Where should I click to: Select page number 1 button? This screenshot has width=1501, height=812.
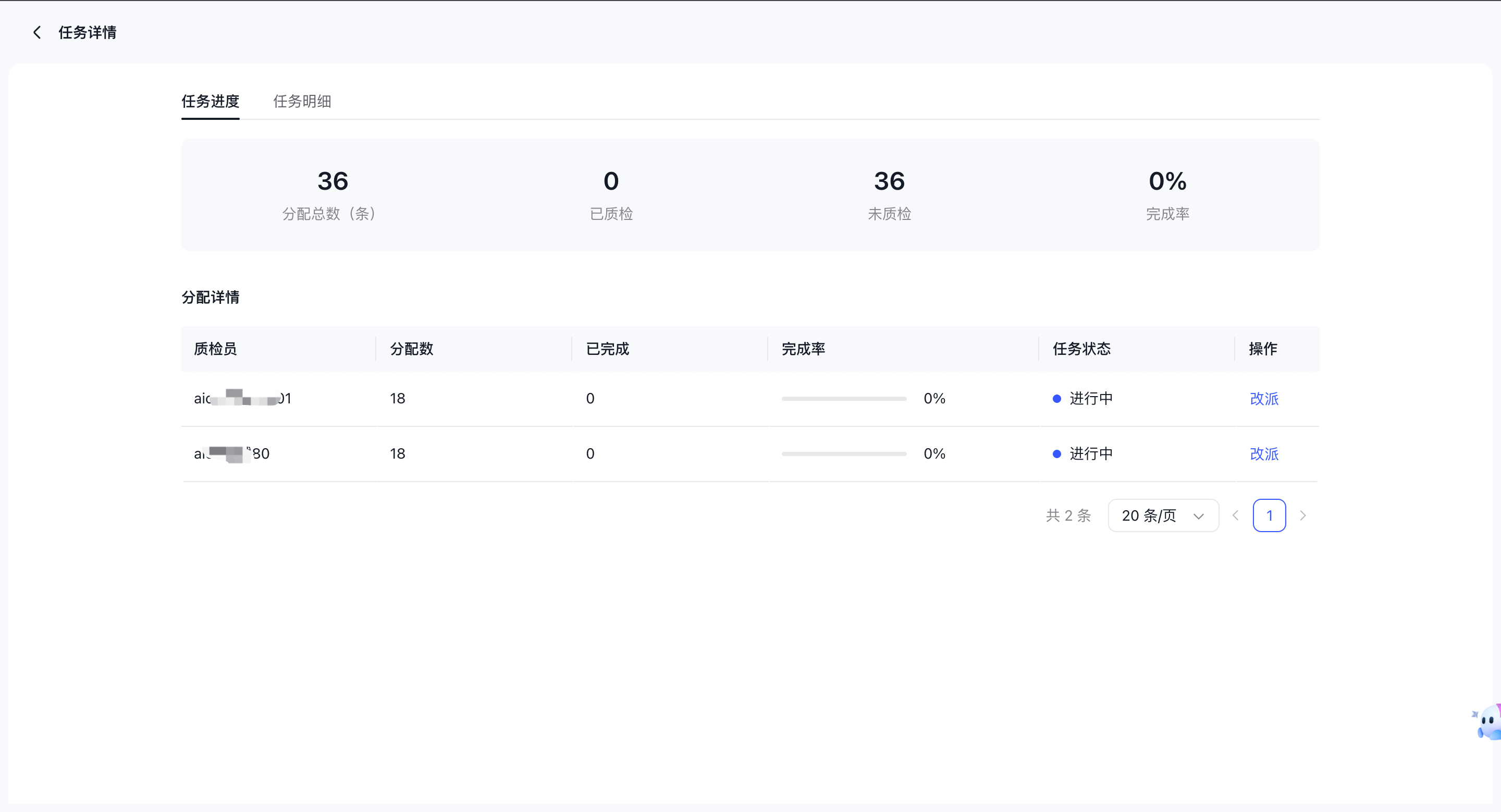1269,515
